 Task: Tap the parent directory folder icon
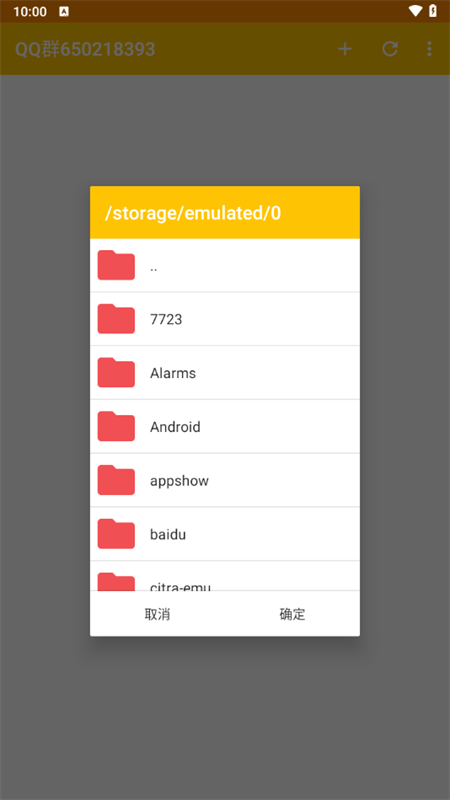coord(116,265)
